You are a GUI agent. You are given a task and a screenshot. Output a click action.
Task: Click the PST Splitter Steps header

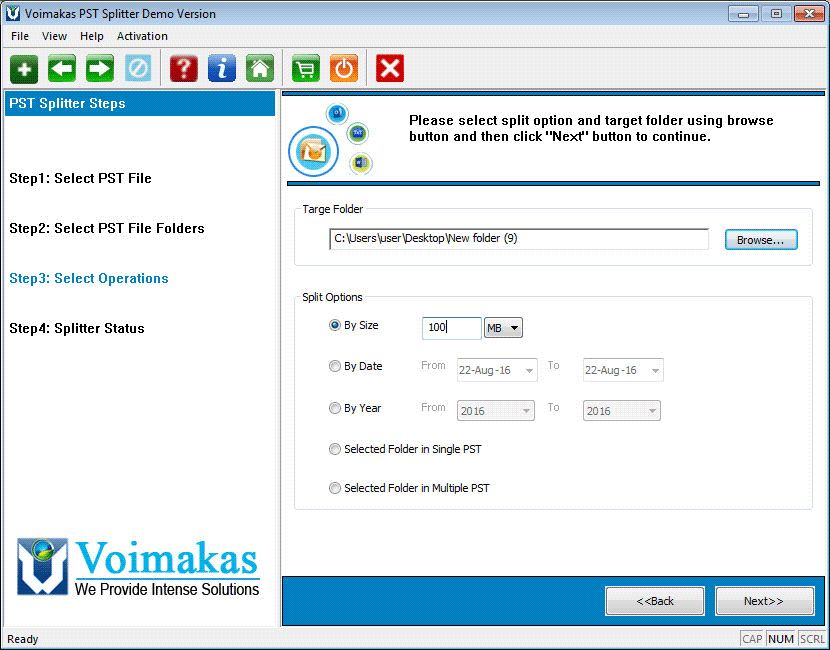click(140, 103)
